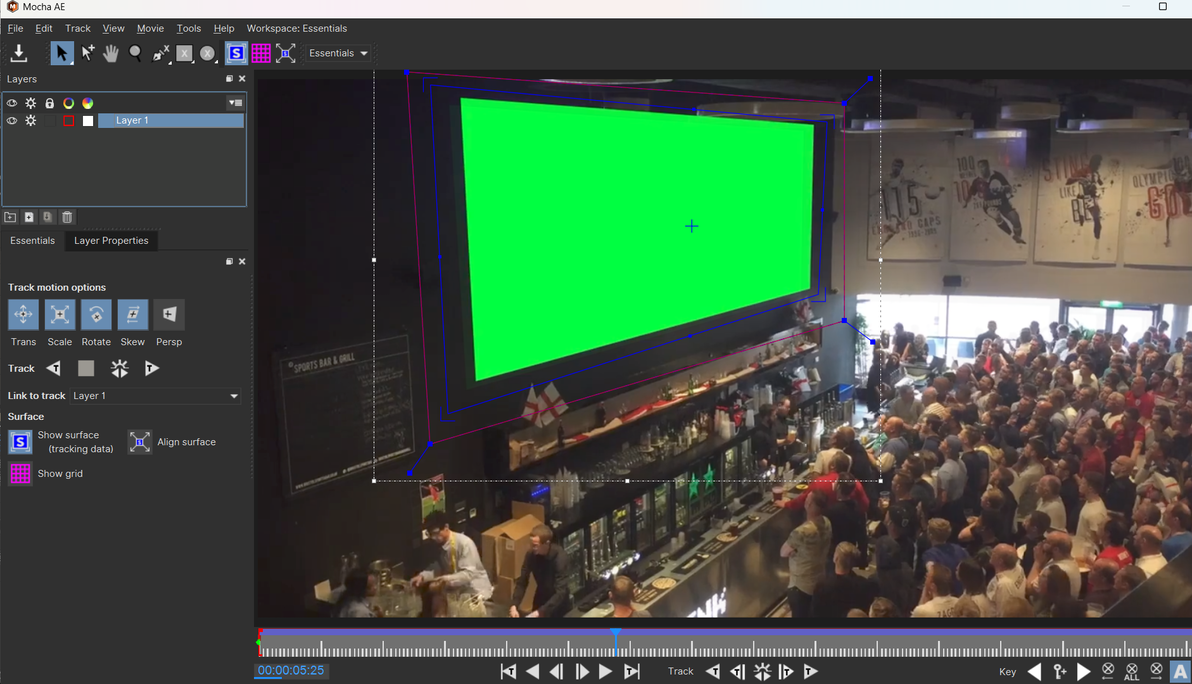The width and height of the screenshot is (1192, 684).
Task: Toggle the magenta grid toolbar icon
Action: click(261, 53)
